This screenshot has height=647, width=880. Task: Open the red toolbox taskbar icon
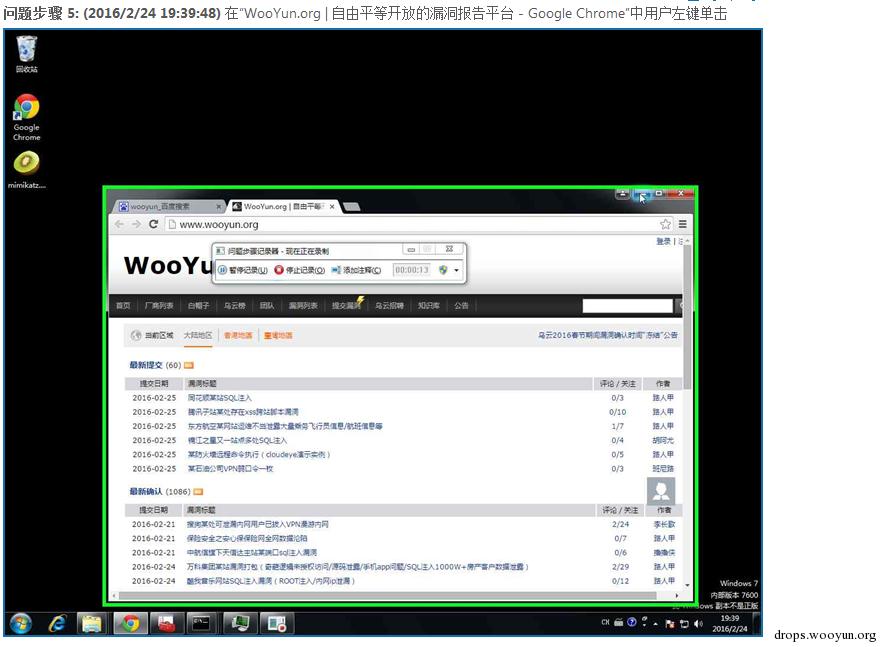pyautogui.click(x=166, y=623)
